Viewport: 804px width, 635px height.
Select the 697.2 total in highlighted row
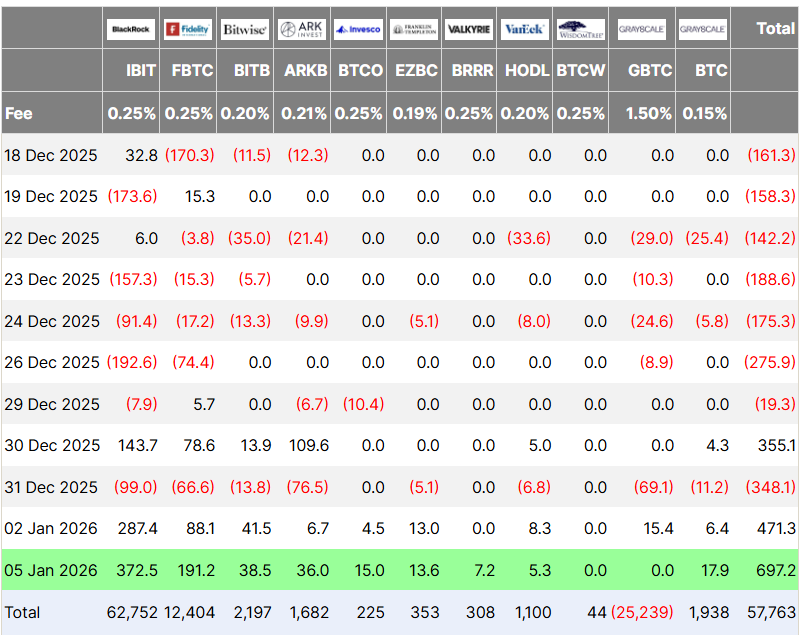point(777,570)
